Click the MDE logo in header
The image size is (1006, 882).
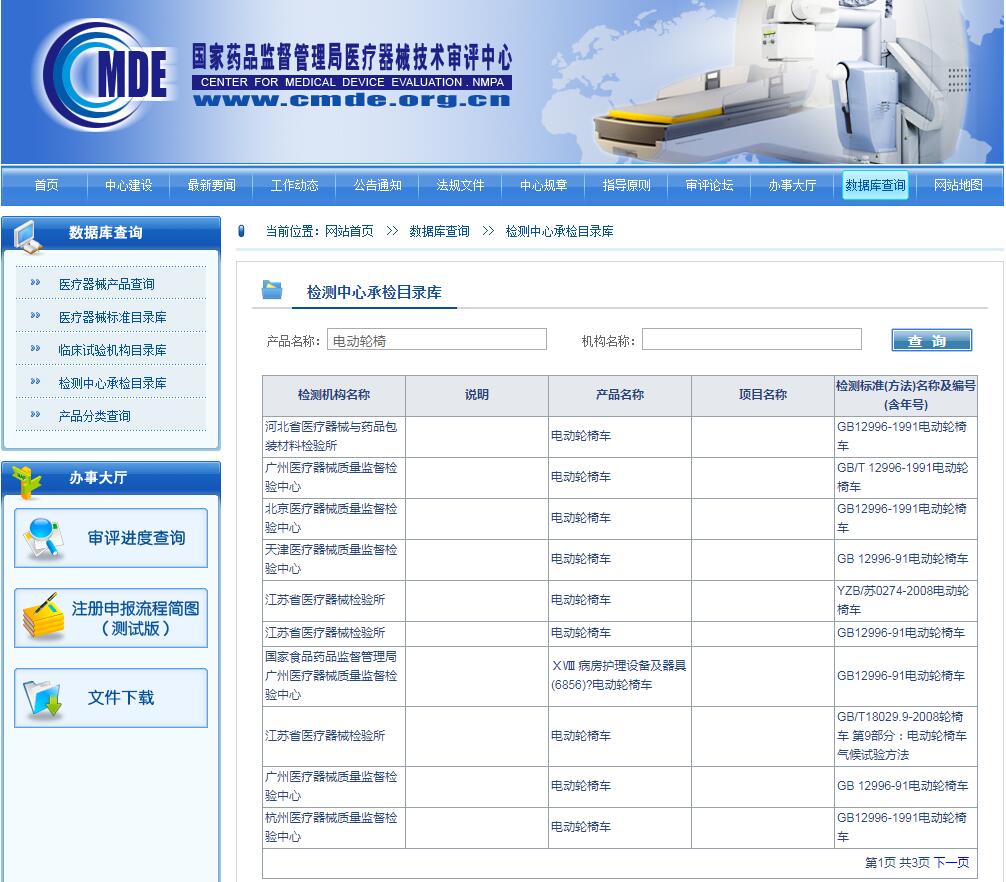click(106, 73)
